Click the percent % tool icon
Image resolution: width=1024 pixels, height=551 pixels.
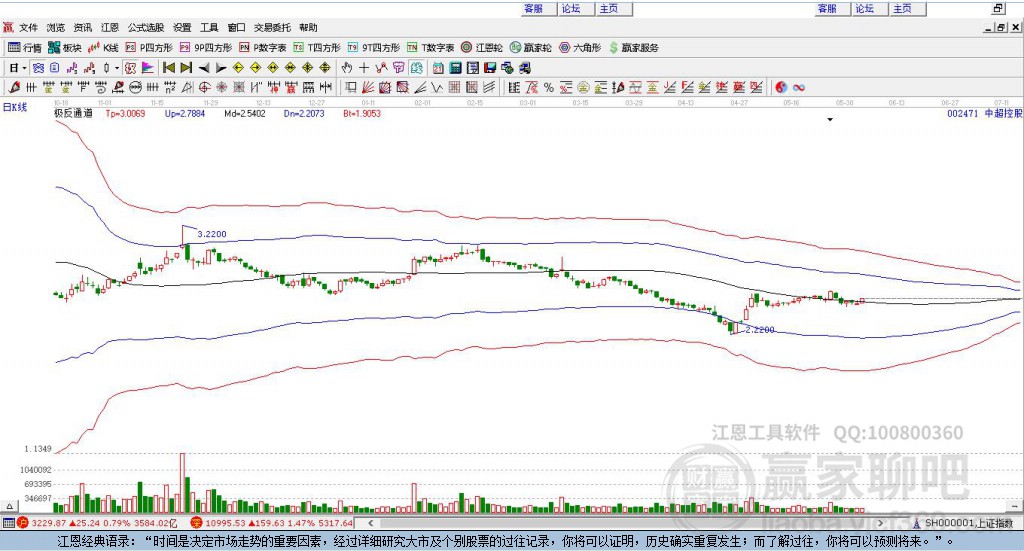[x=549, y=87]
